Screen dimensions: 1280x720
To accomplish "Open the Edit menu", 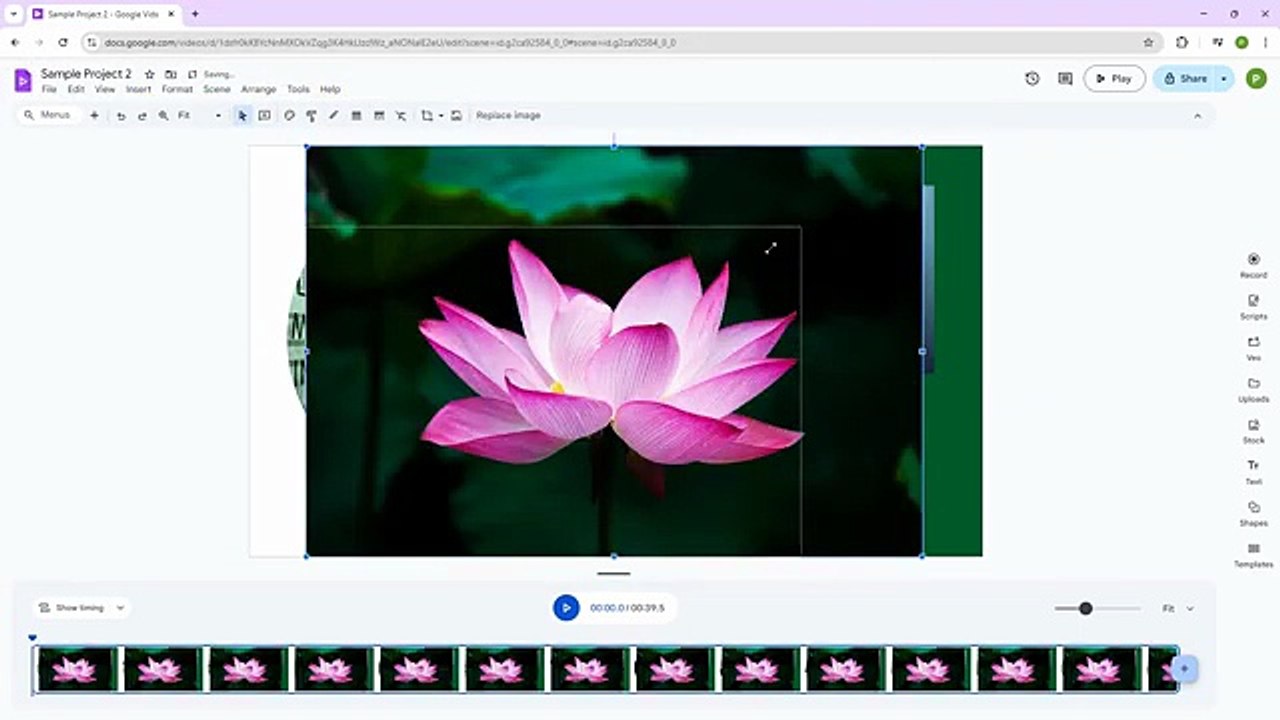I will (x=76, y=89).
